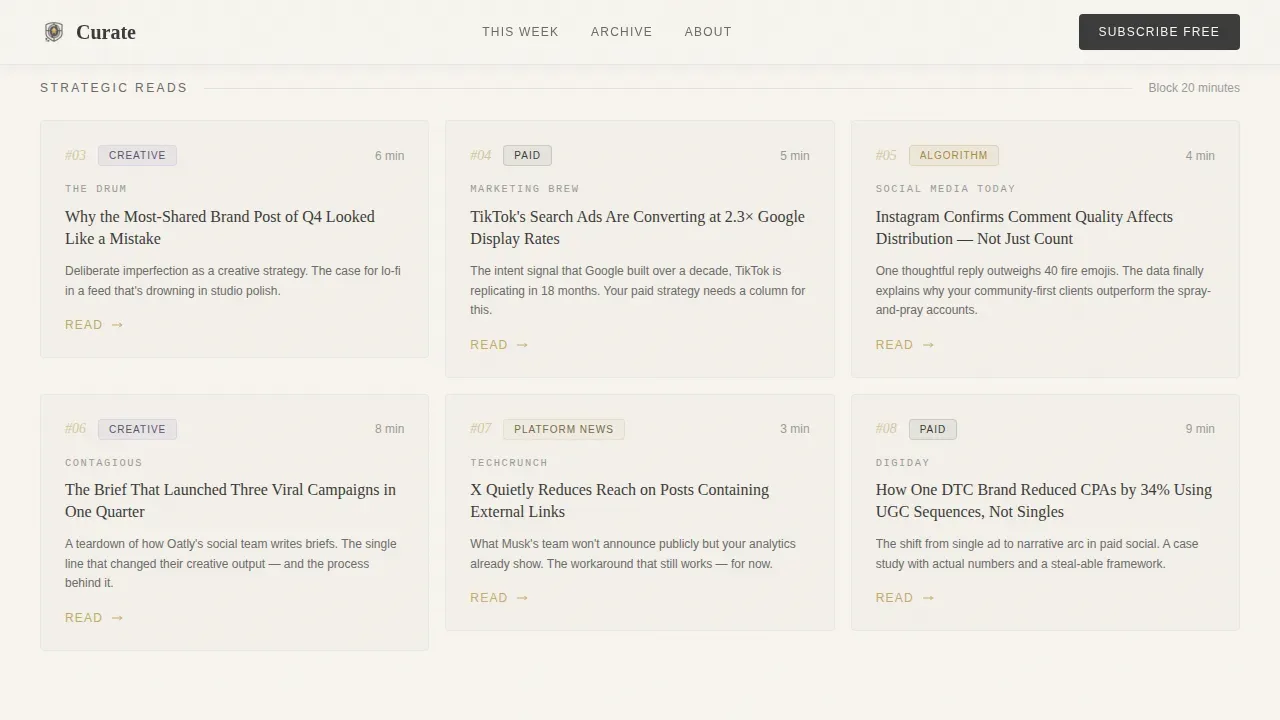Click the Platform News tag on card #07
Screen dimensions: 1280x720
564,429
